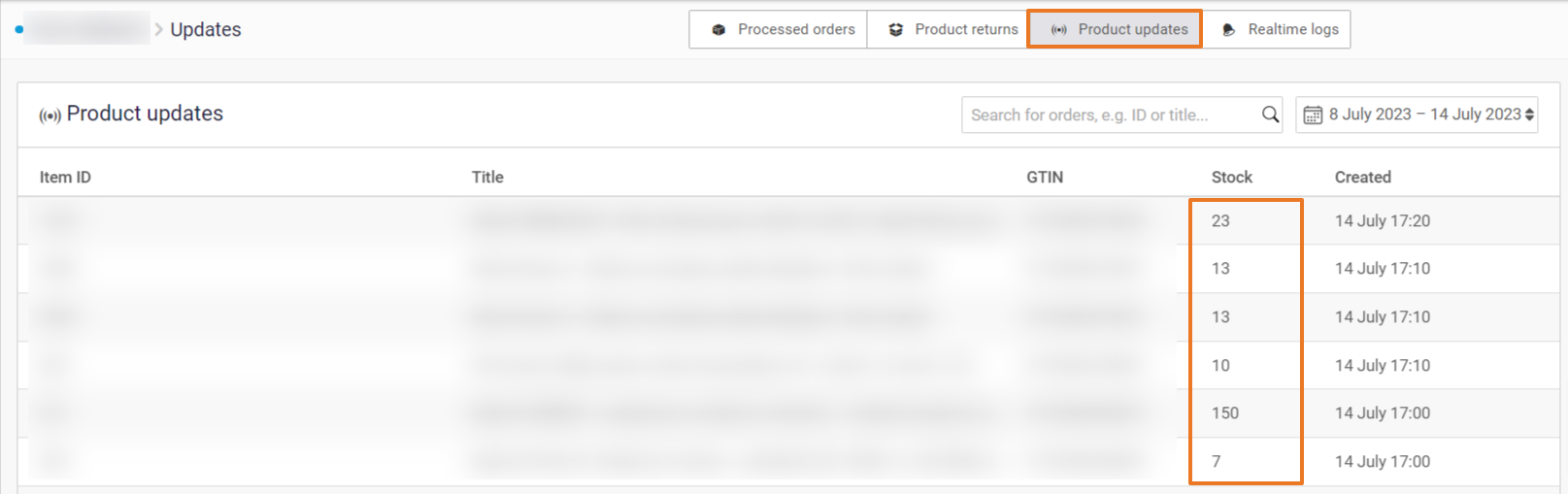Click the box icon on Processed orders
1568x494 pixels.
tap(718, 30)
